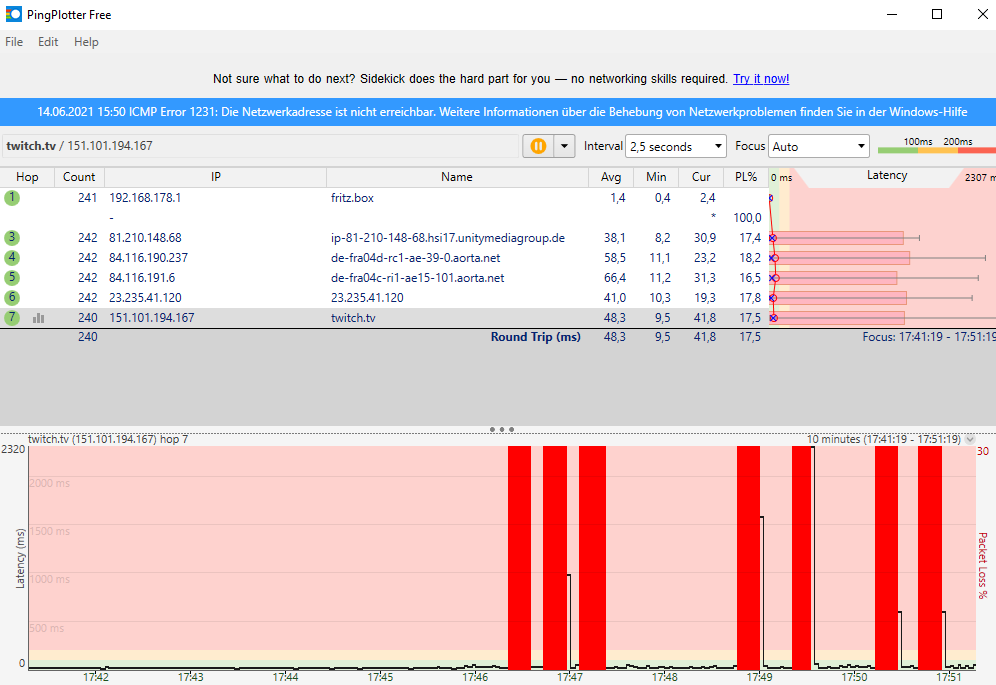This screenshot has width=996, height=685.
Task: Select the fritz.box name cell
Action: click(352, 198)
